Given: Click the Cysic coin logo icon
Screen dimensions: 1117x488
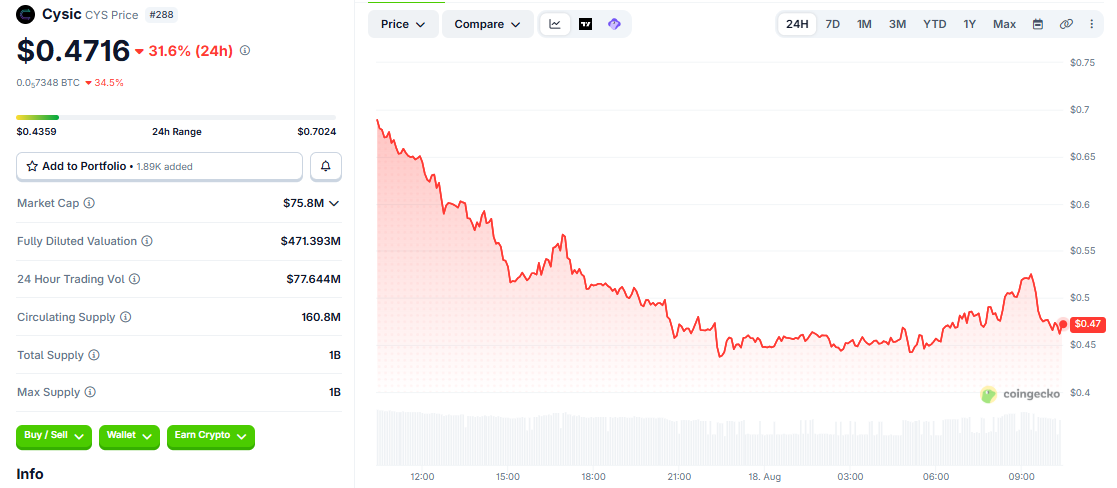Looking at the screenshot, I should (x=26, y=14).
